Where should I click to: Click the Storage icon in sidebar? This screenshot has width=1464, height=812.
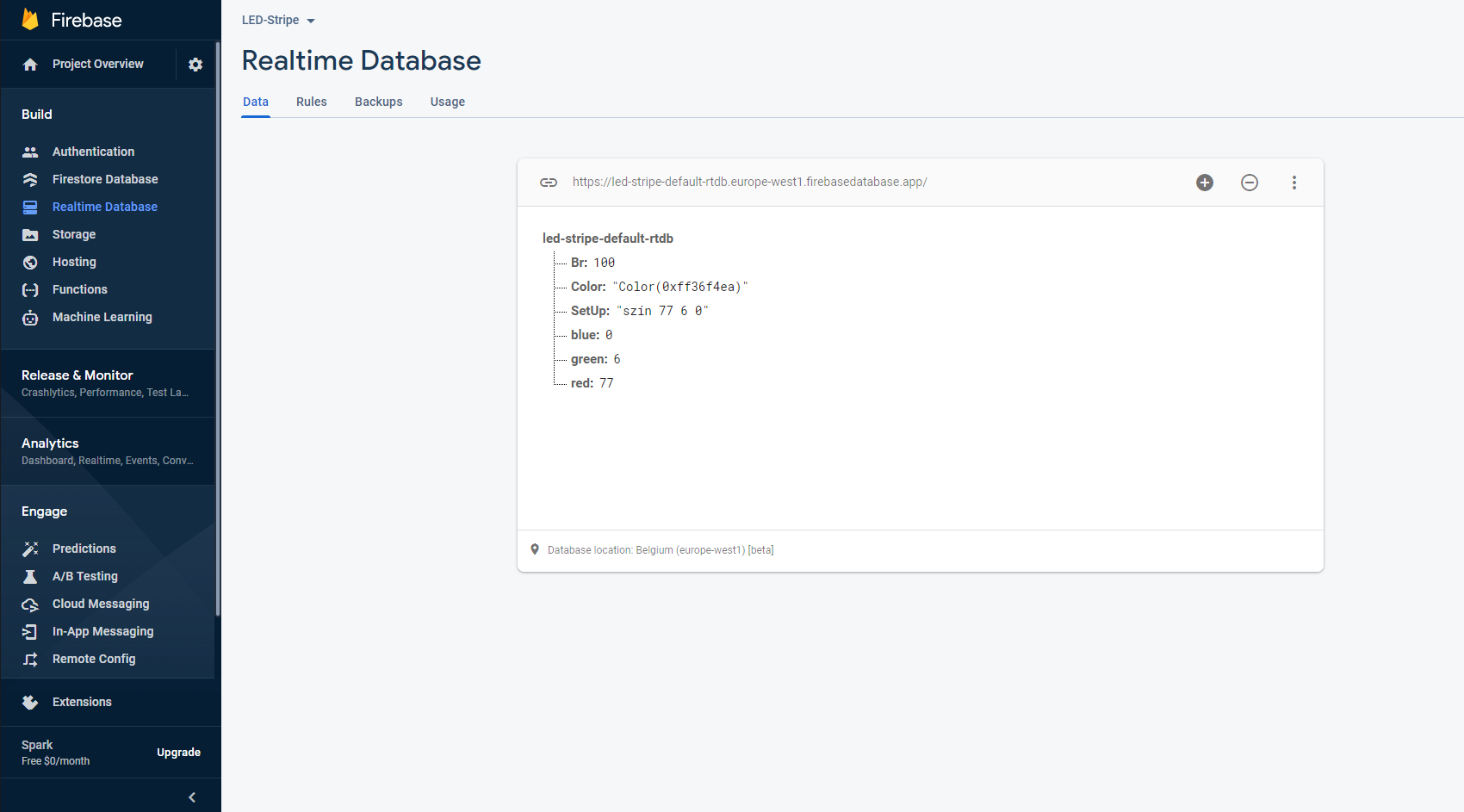30,234
